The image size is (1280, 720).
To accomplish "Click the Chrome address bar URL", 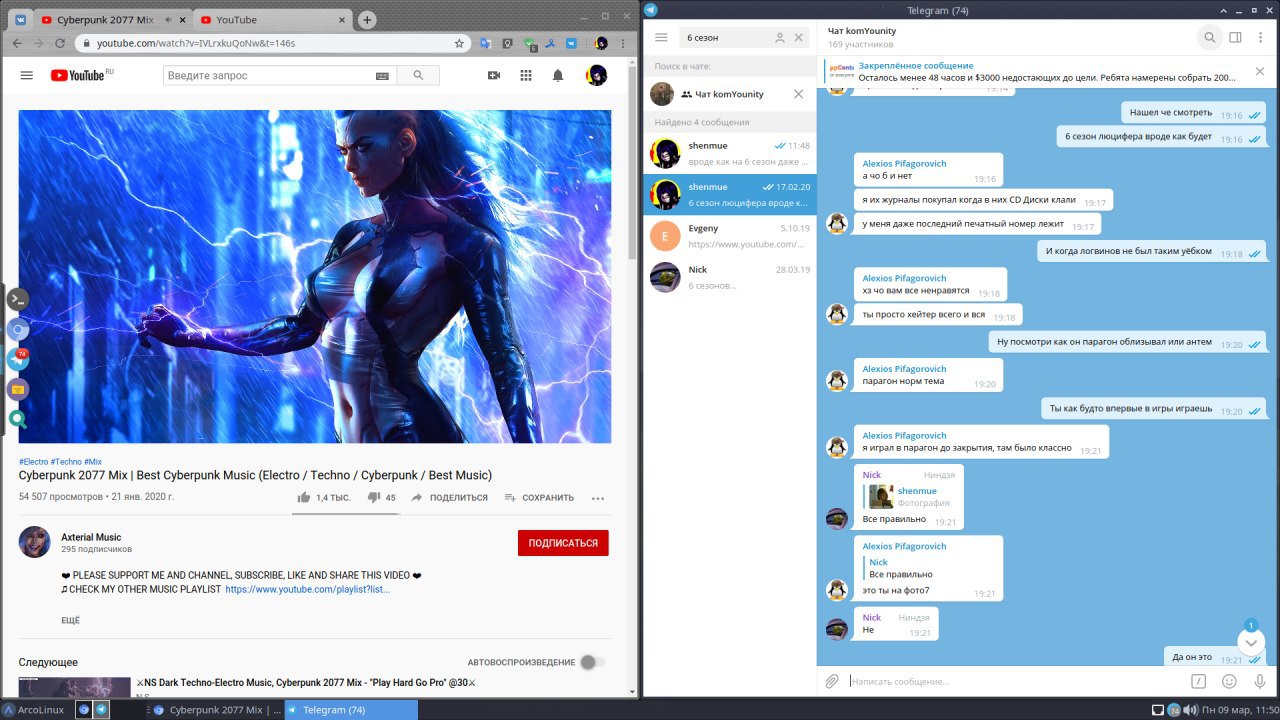I will click(x=196, y=43).
